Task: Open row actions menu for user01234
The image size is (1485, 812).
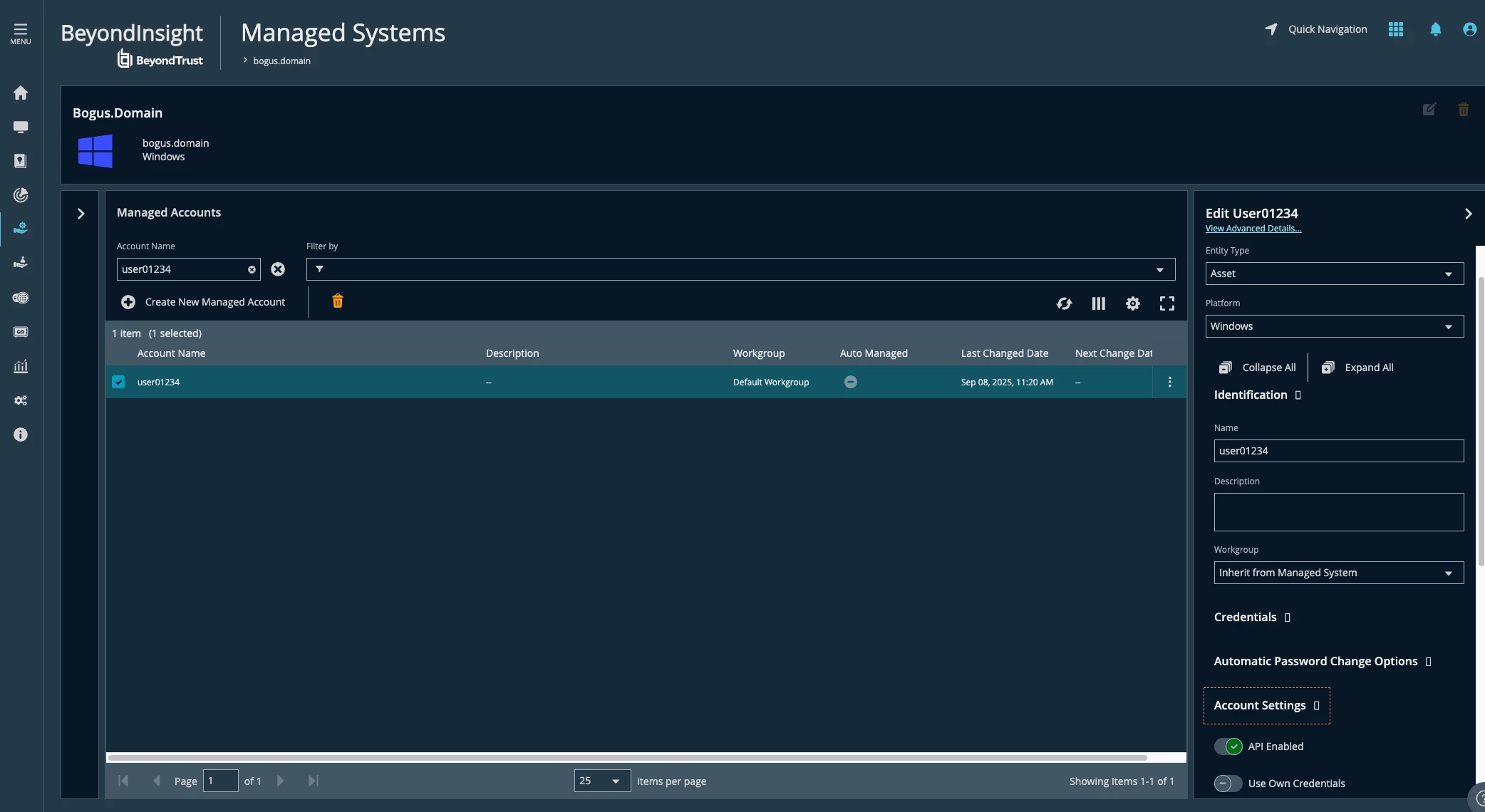Action: (1169, 382)
